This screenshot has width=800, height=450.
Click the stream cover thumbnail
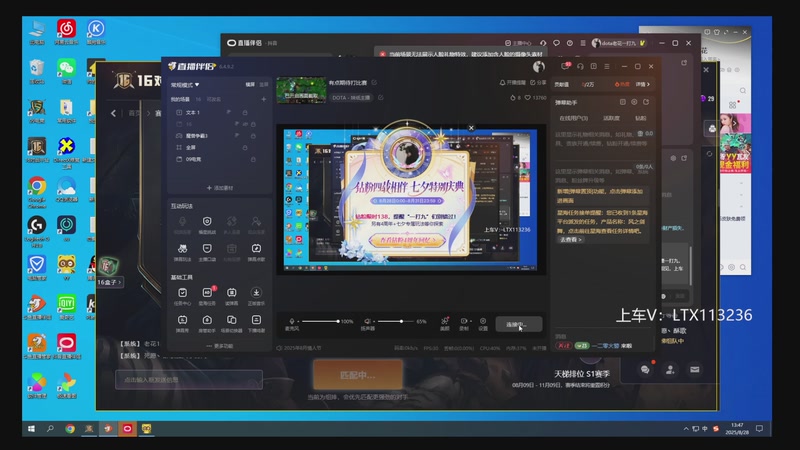point(301,90)
